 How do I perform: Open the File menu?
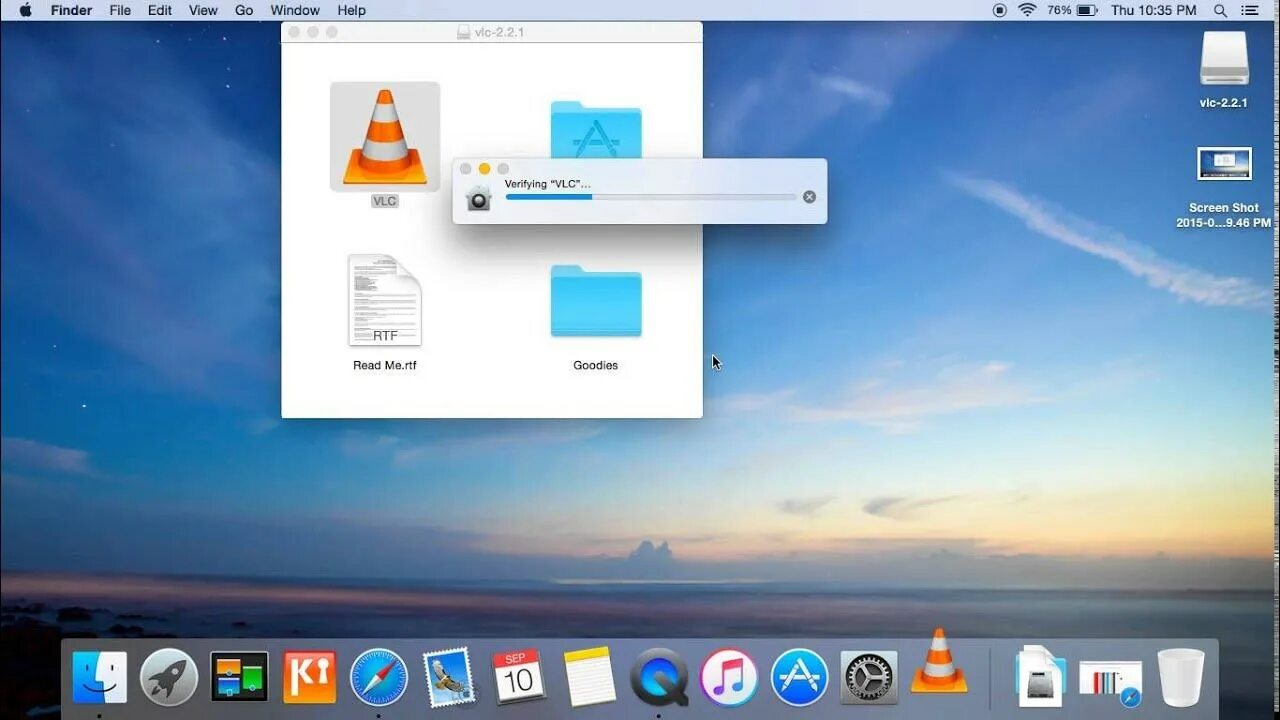pos(120,10)
